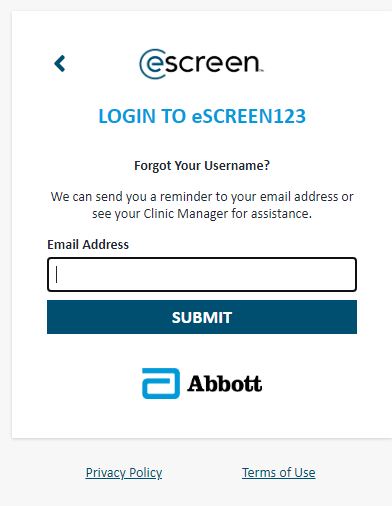The width and height of the screenshot is (392, 506).
Task: Go back using the left chevron arrow
Action: (x=60, y=63)
